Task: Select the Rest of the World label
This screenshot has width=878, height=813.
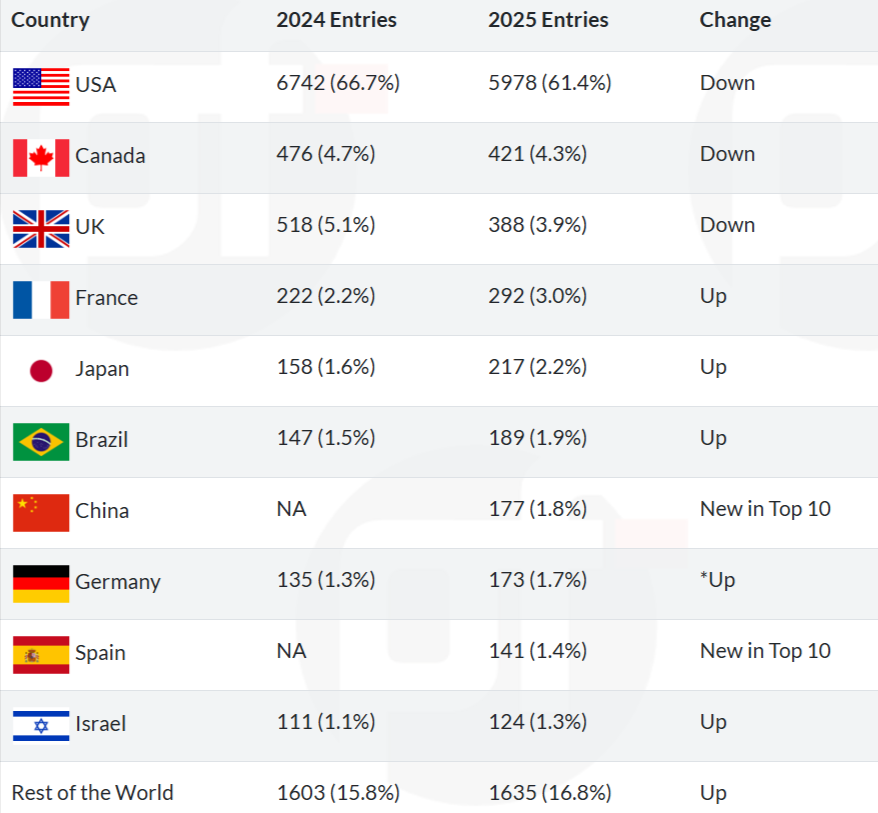Action: 92,793
